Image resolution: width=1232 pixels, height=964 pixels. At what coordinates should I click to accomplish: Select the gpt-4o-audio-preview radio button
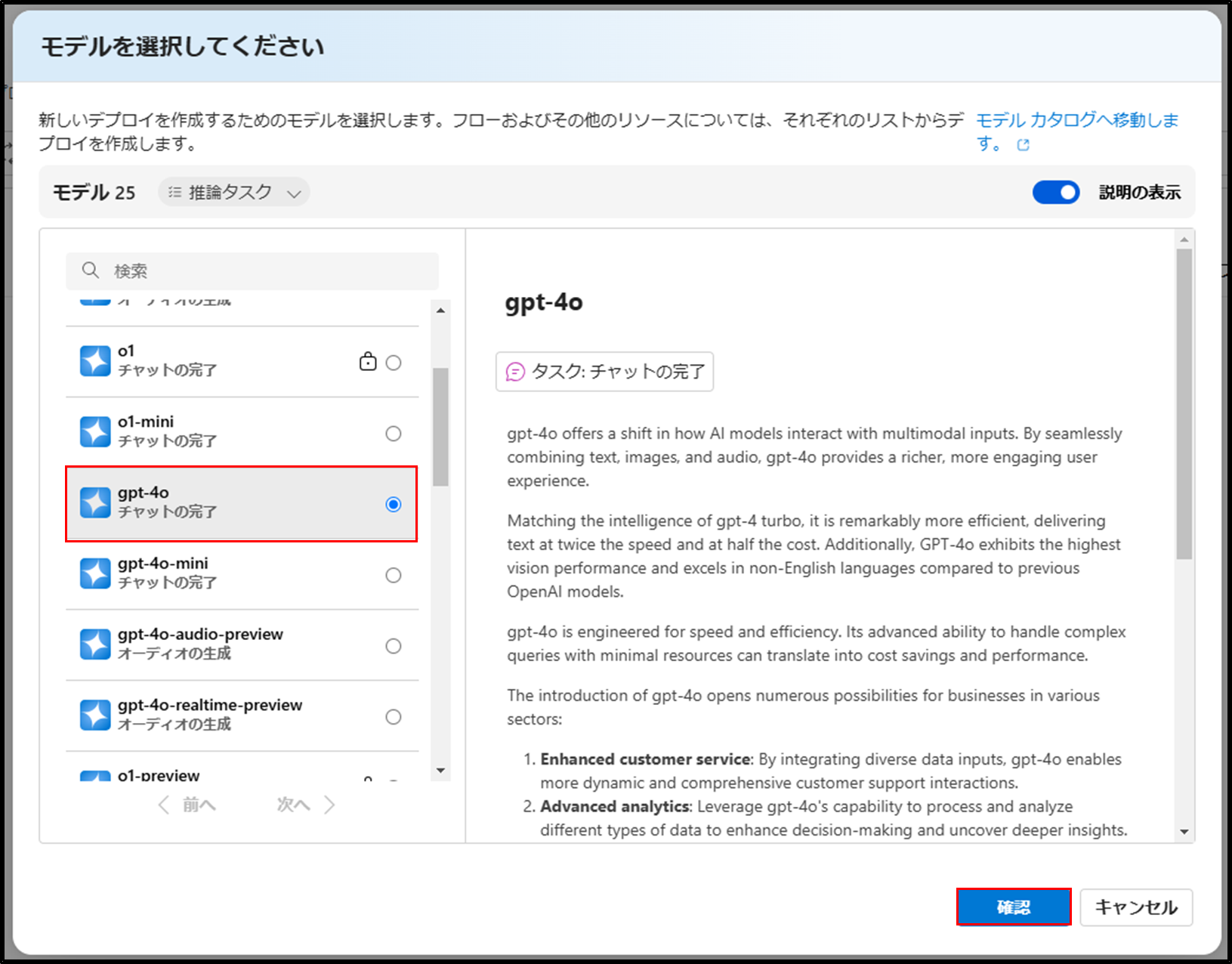click(394, 646)
